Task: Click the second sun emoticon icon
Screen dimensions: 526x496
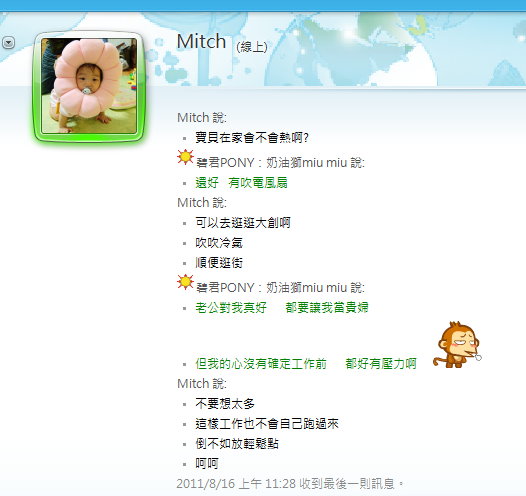Action: point(185,282)
